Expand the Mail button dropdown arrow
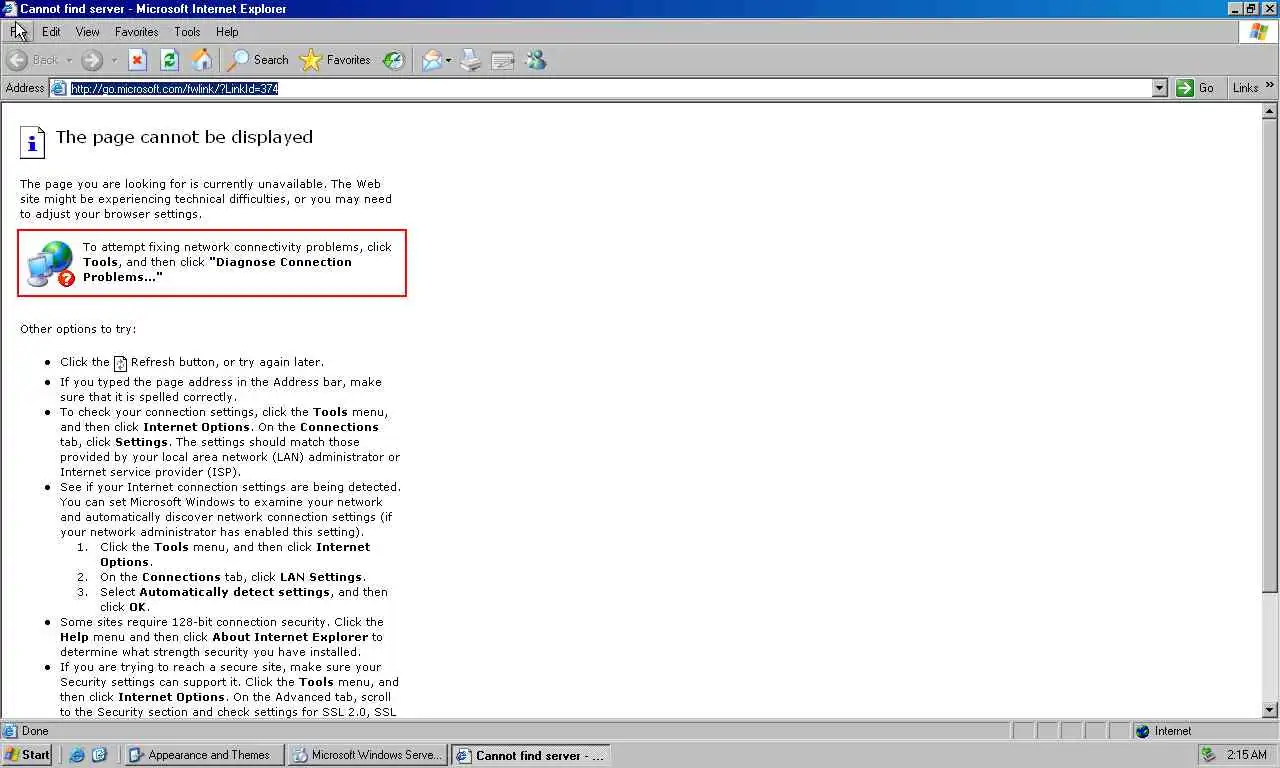The width and height of the screenshot is (1280, 768). click(449, 60)
